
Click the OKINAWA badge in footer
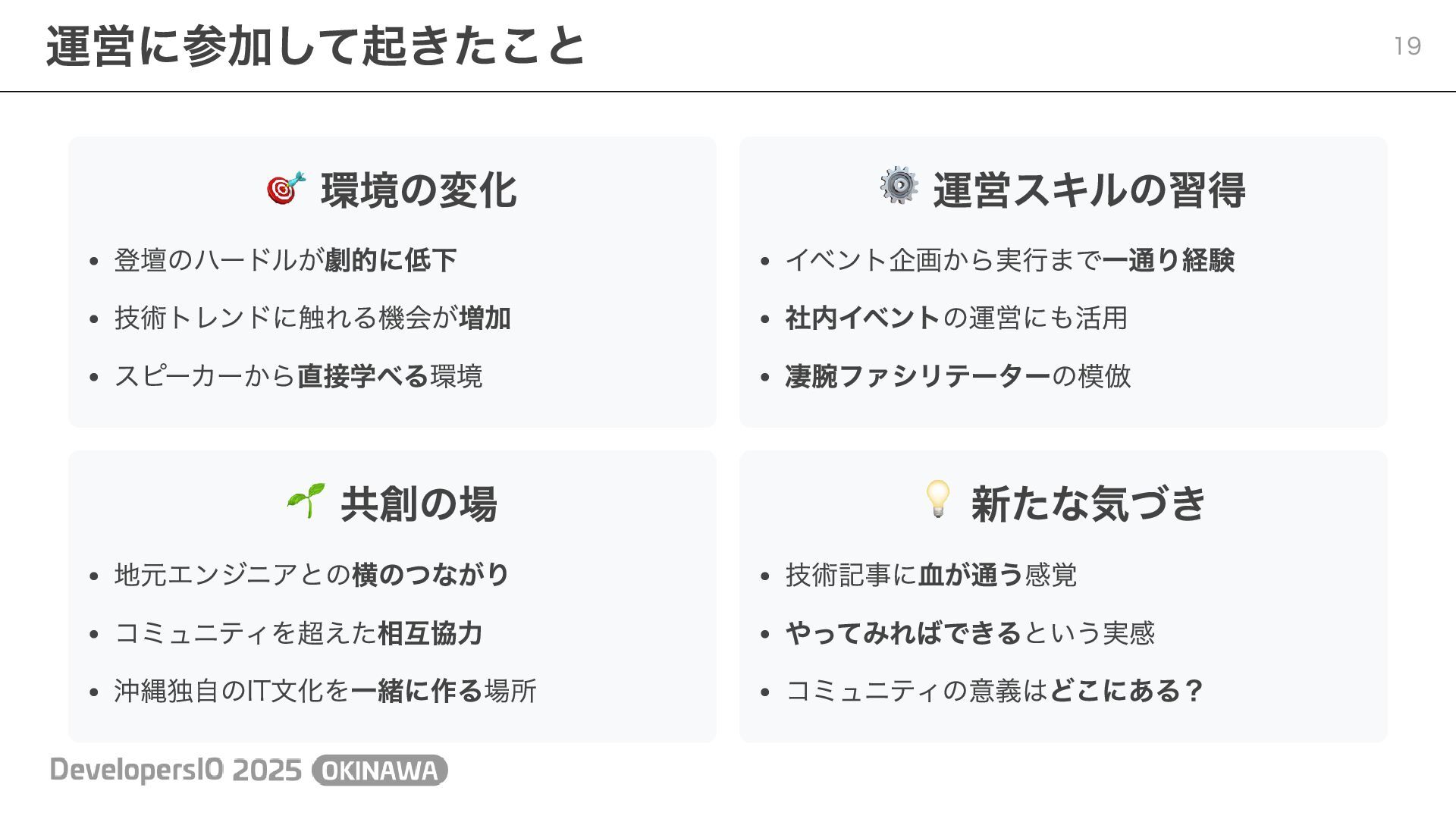[380, 770]
